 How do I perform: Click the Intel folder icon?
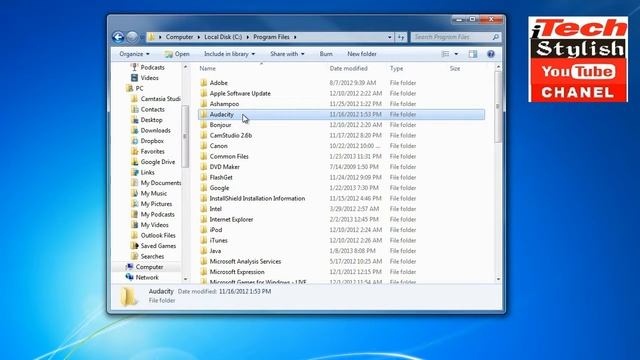pyautogui.click(x=204, y=209)
